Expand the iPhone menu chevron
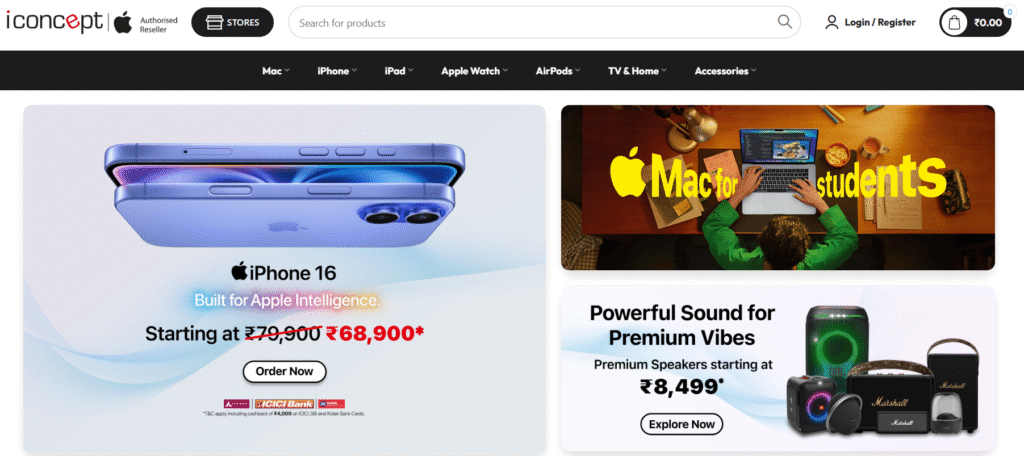 coord(354,70)
